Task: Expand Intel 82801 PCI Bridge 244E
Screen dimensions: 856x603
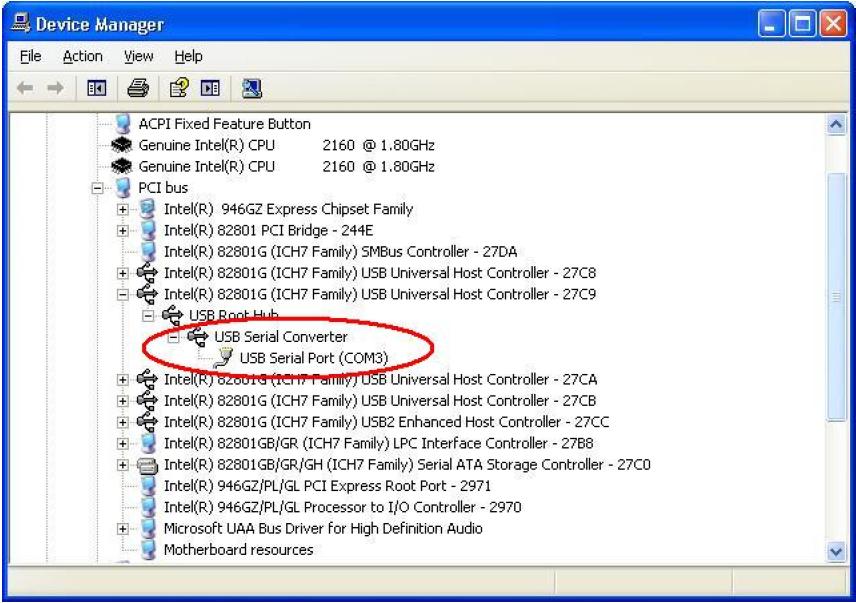Action: 122,231
